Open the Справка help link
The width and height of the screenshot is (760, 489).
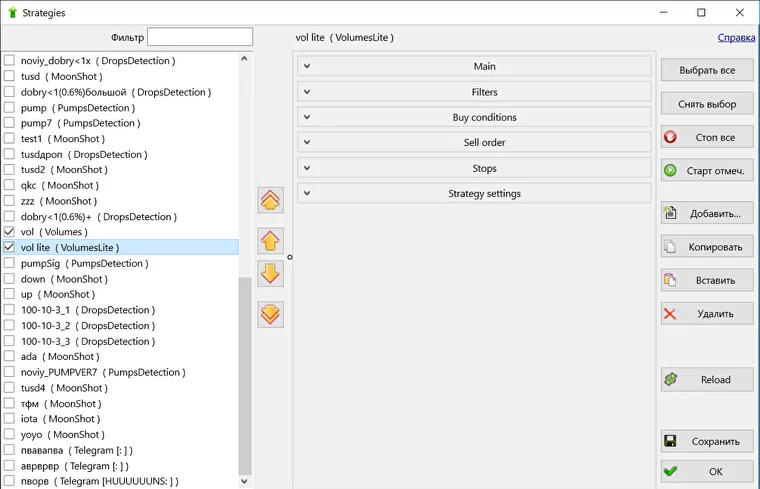tap(736, 38)
